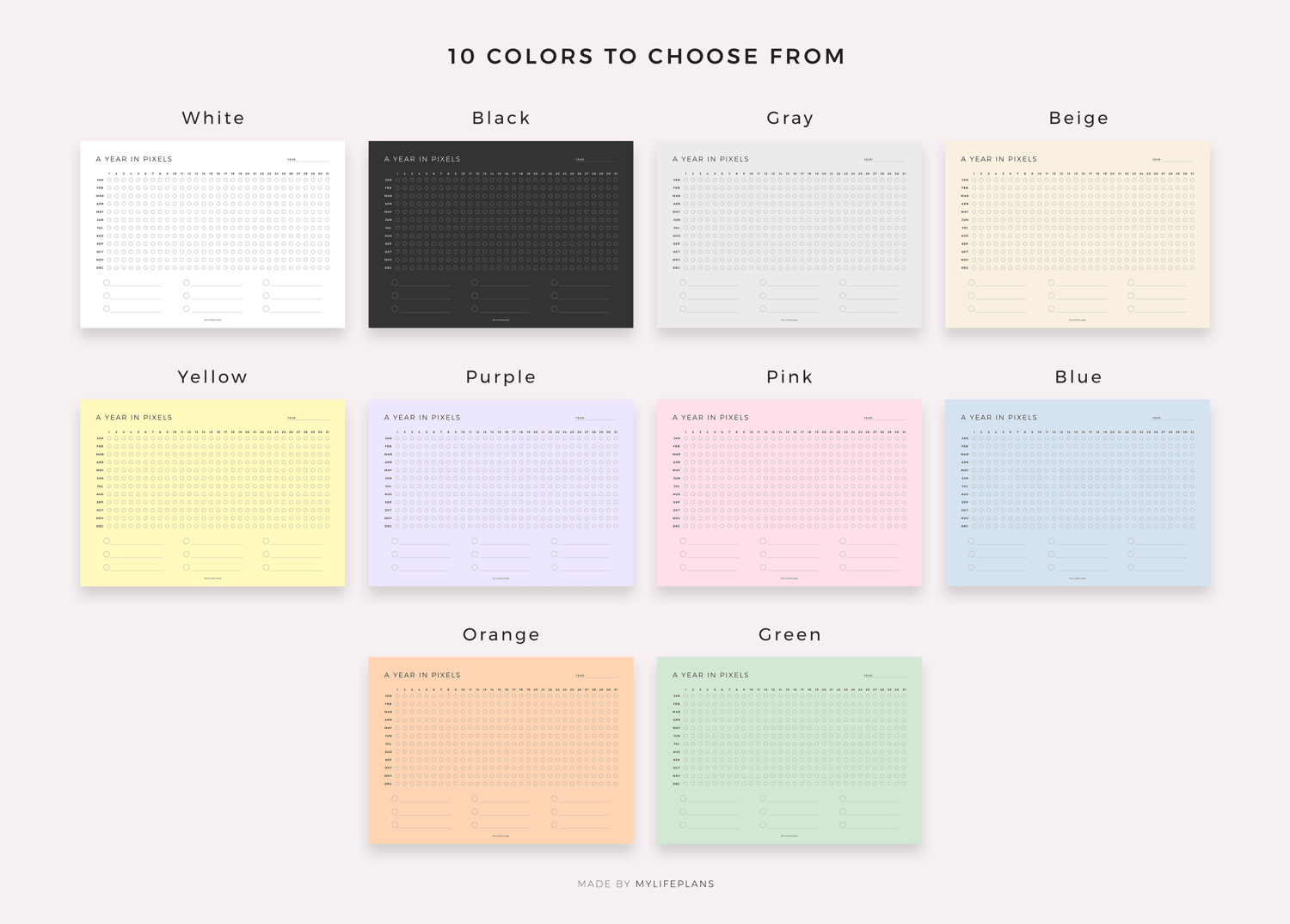
Task: Choose the Gray planner page
Action: tap(789, 235)
